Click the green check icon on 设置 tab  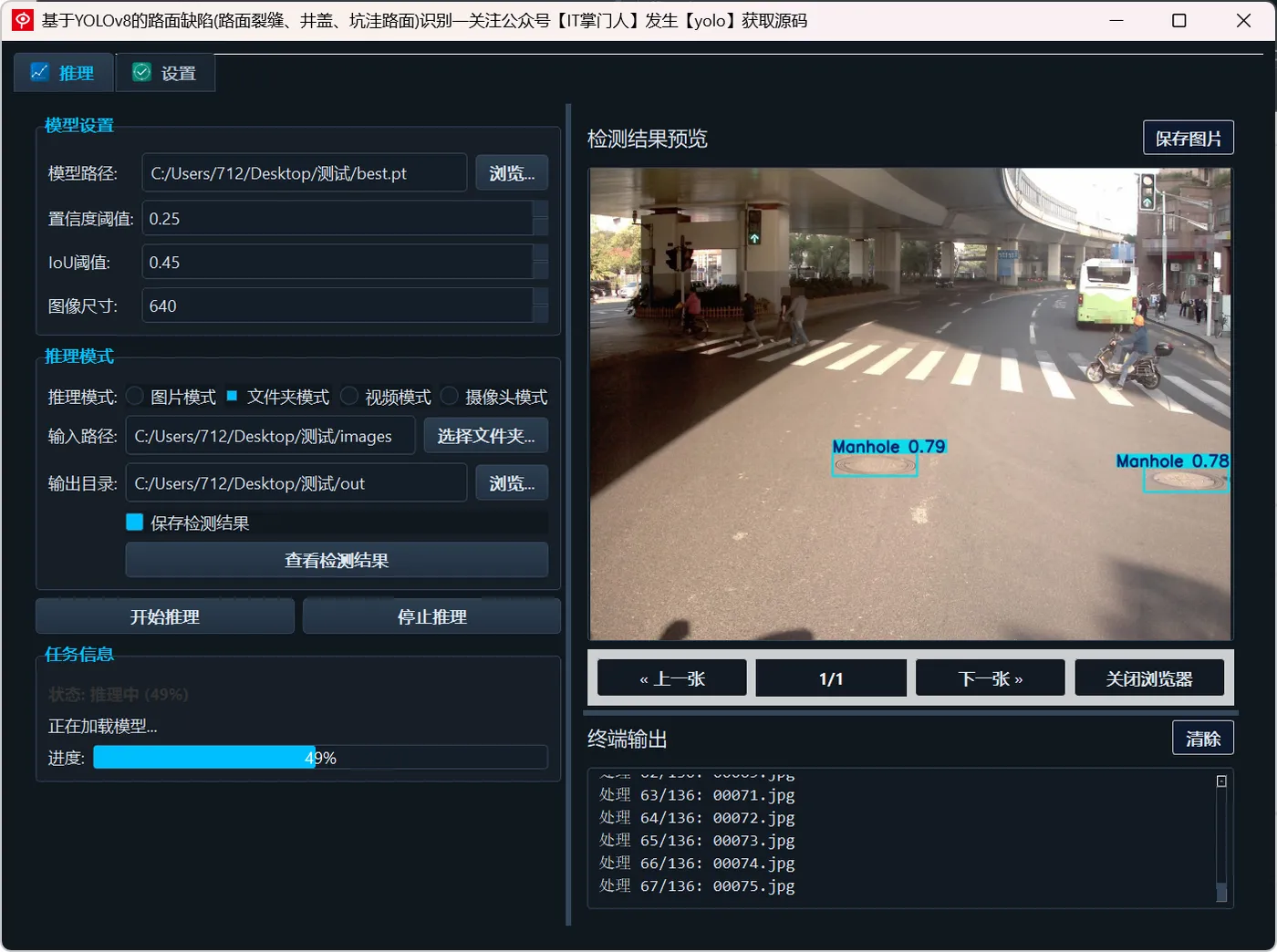click(141, 72)
